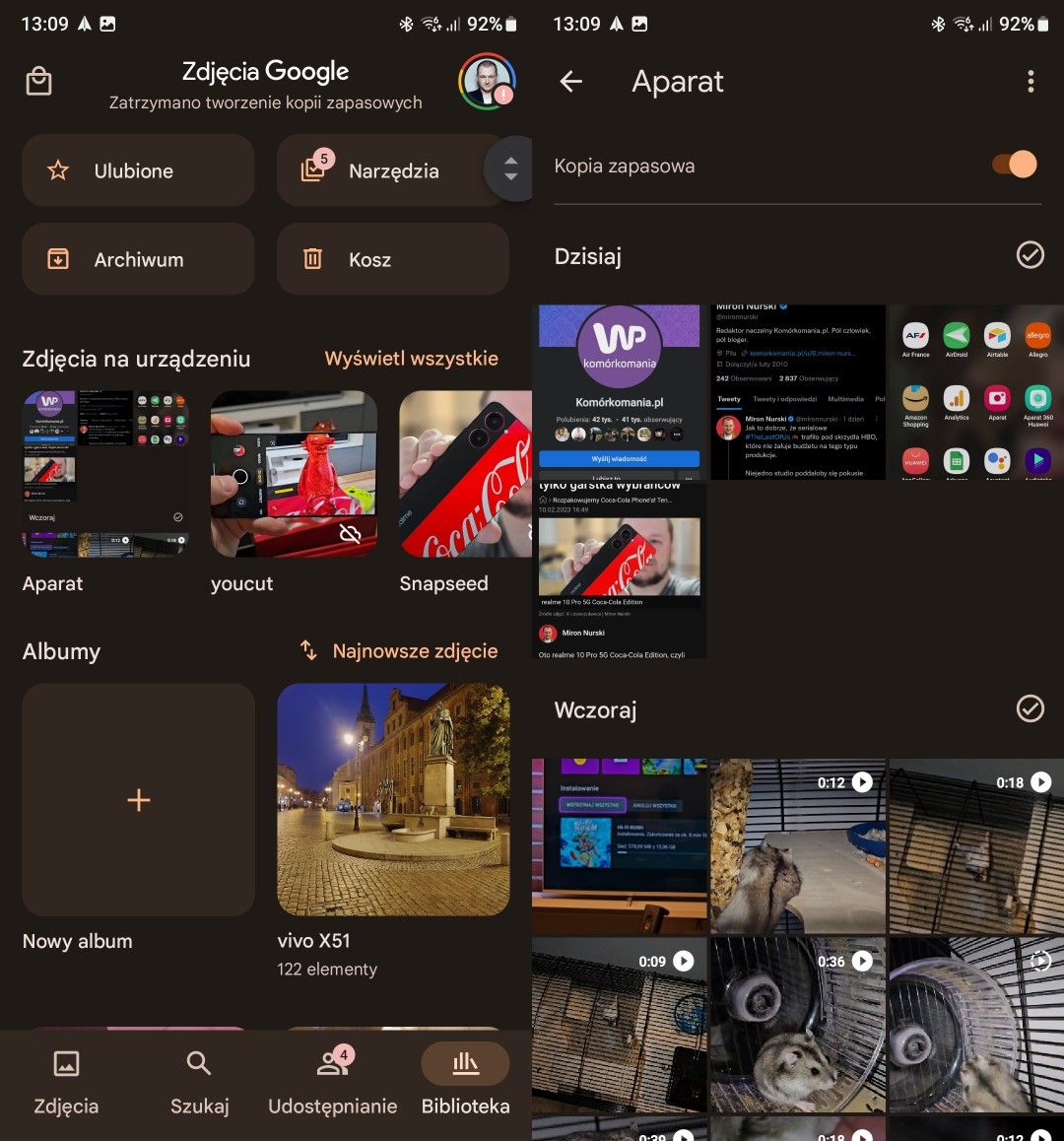Open the TV installation photo
This screenshot has height=1141, width=1064.
[620, 846]
